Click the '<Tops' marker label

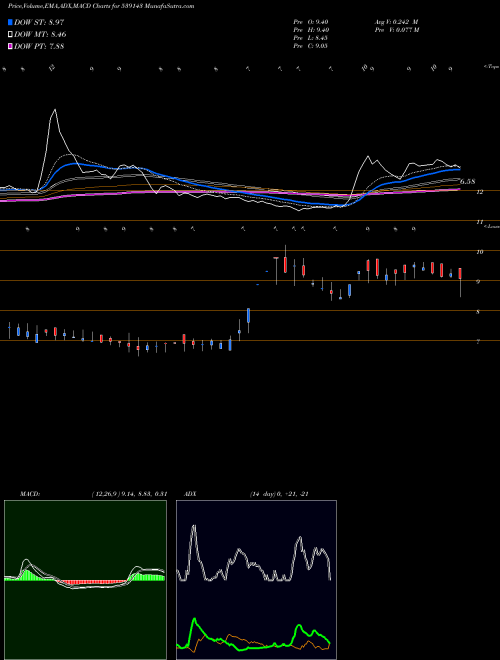[x=491, y=67]
